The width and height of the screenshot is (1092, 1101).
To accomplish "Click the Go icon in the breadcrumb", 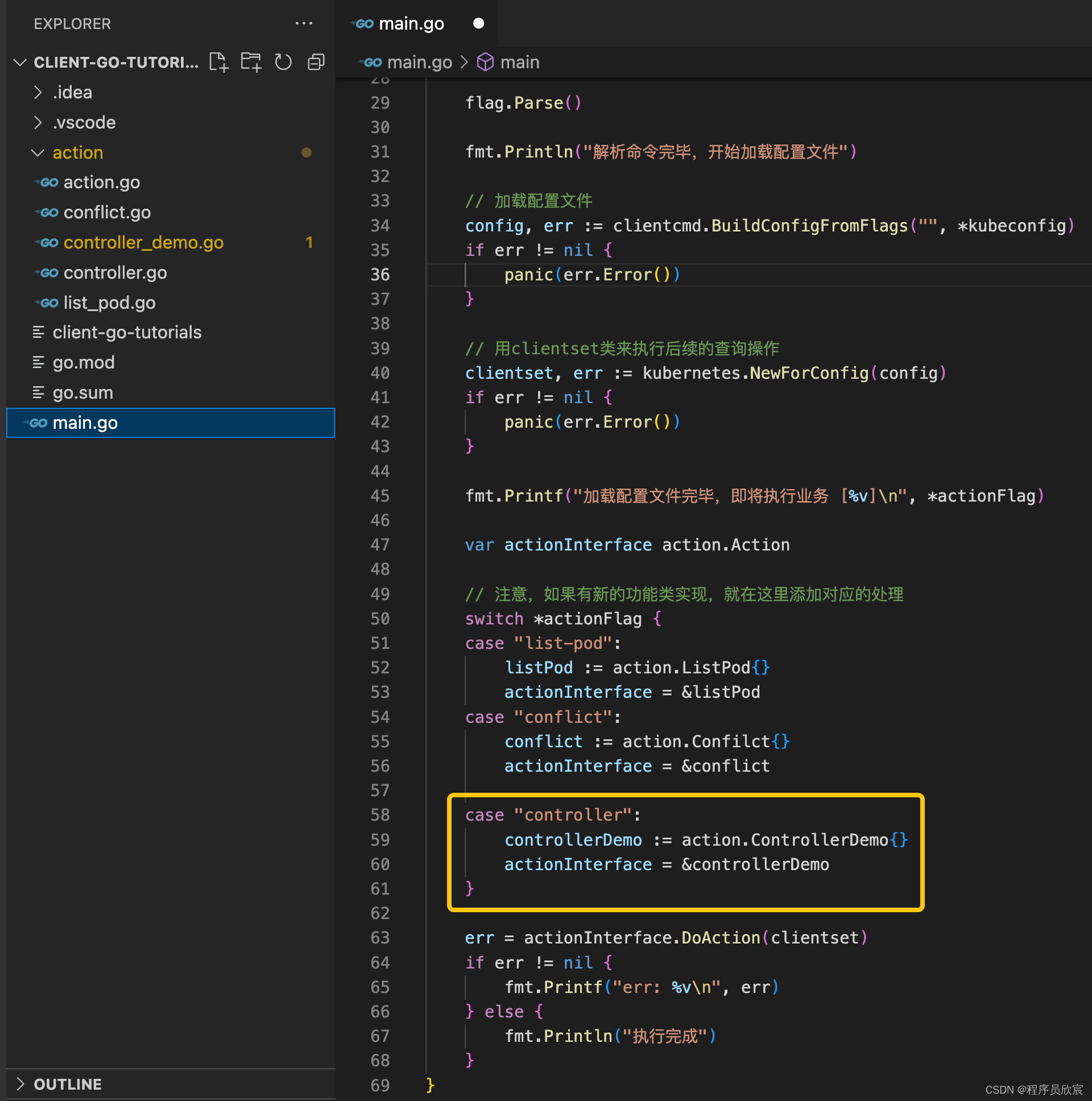I will 371,62.
